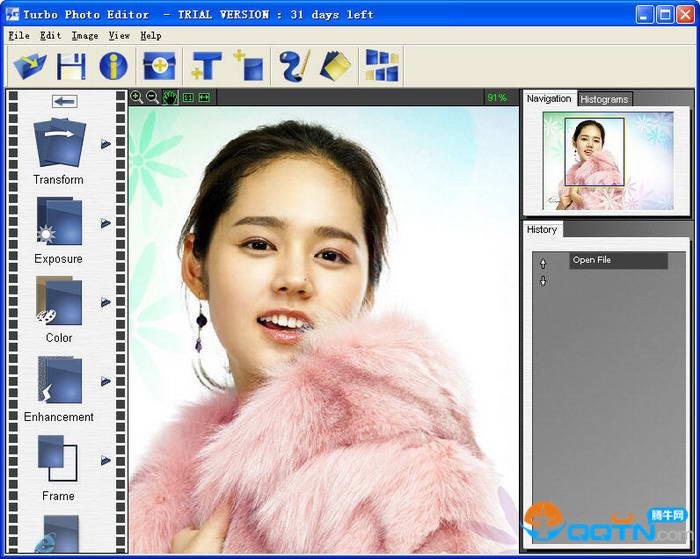Switch to the Histograms tab
The width and height of the screenshot is (700, 559).
[x=604, y=99]
